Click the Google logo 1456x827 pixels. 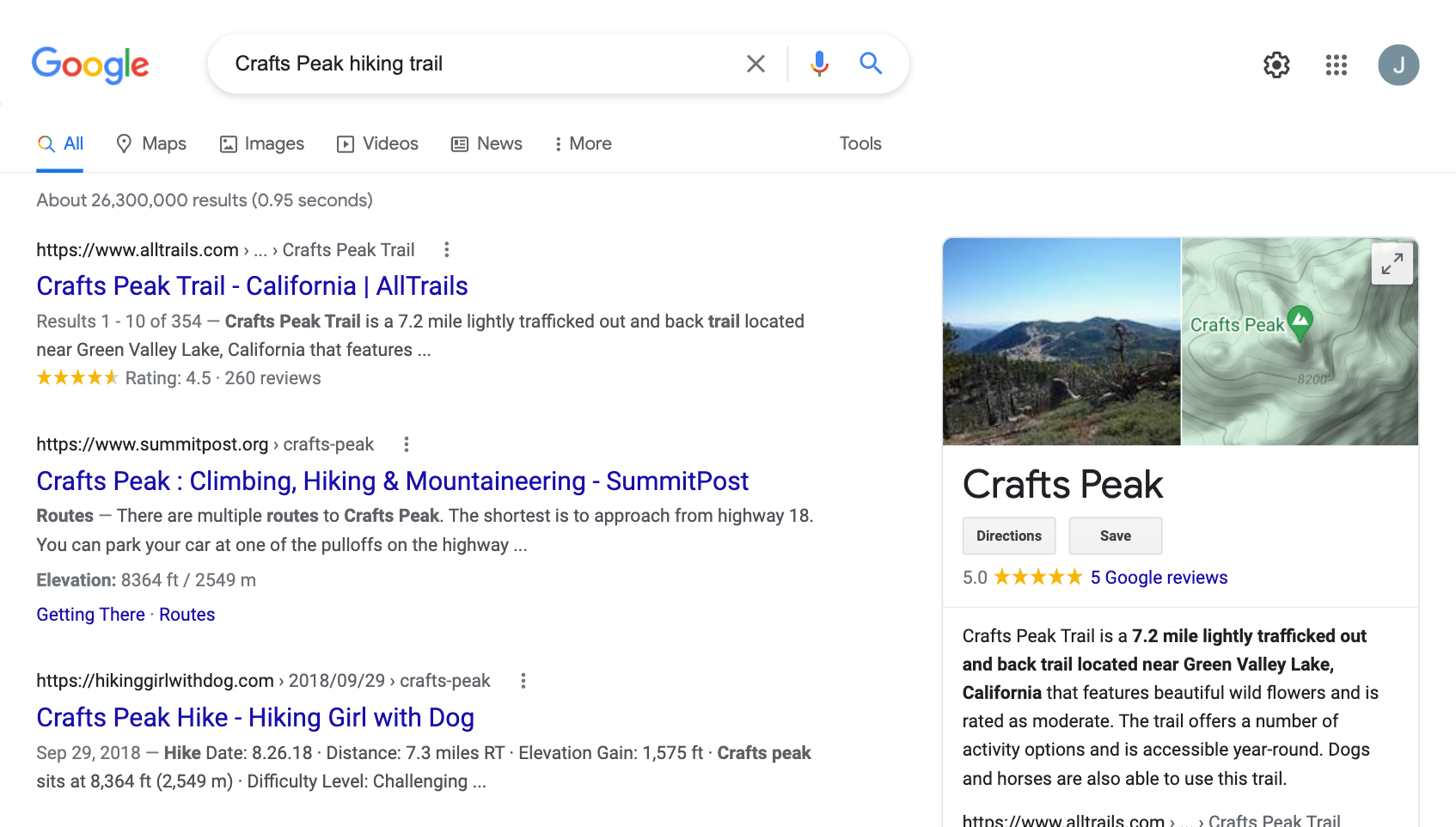click(x=90, y=64)
